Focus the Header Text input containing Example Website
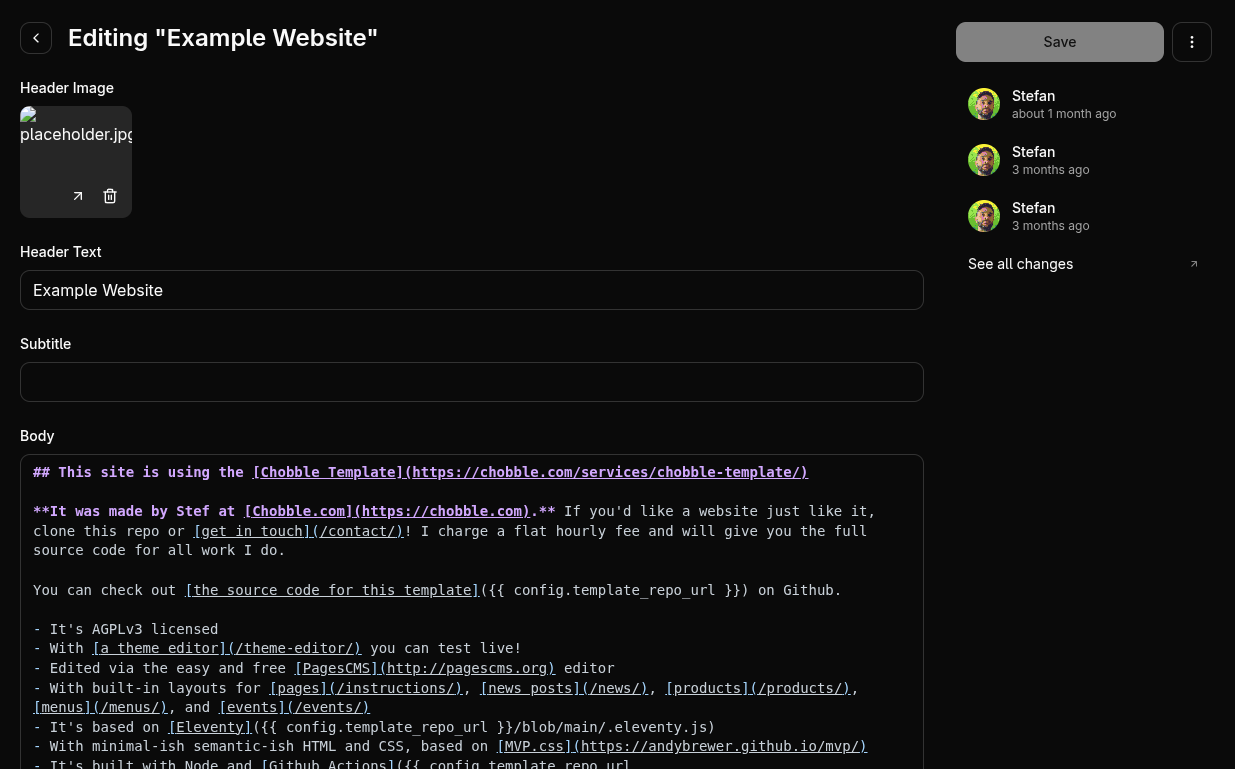The image size is (1235, 769). [x=471, y=290]
